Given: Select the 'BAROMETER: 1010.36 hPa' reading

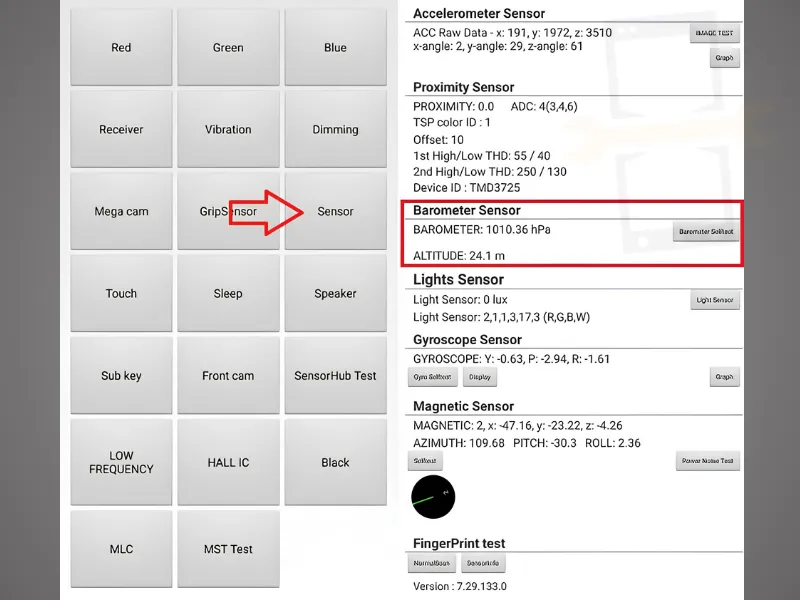Looking at the screenshot, I should pos(482,230).
